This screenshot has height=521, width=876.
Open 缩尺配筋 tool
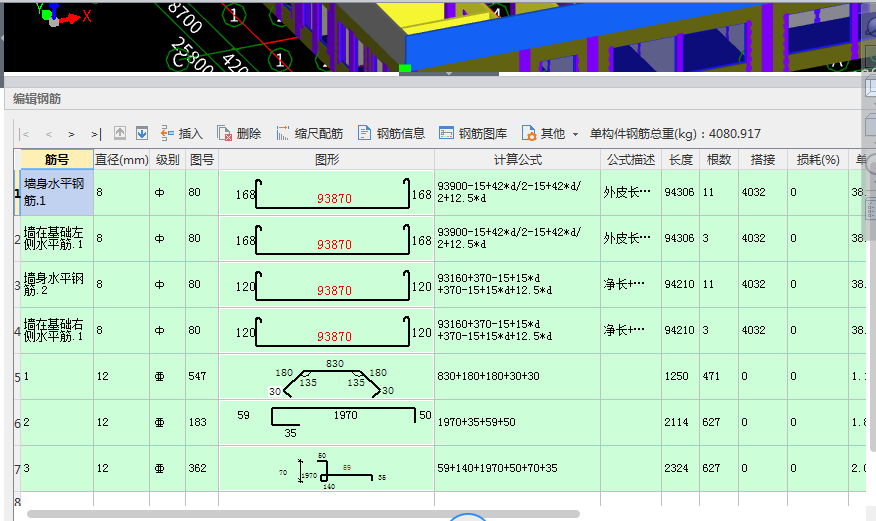point(309,133)
